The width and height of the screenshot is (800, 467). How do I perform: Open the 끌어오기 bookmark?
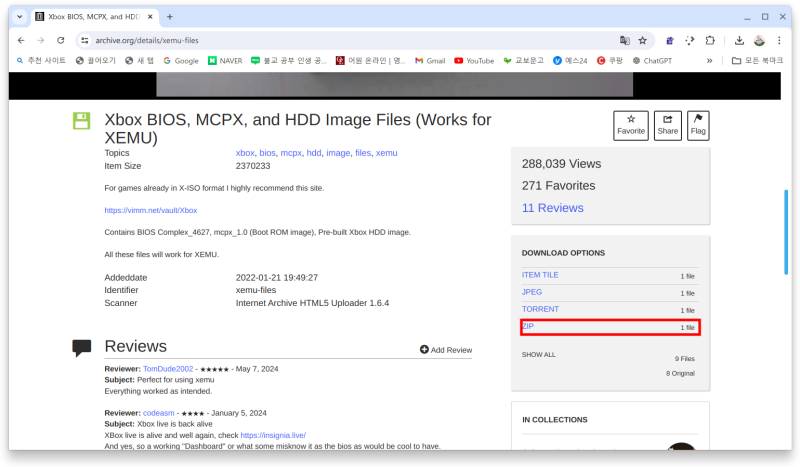(95, 61)
